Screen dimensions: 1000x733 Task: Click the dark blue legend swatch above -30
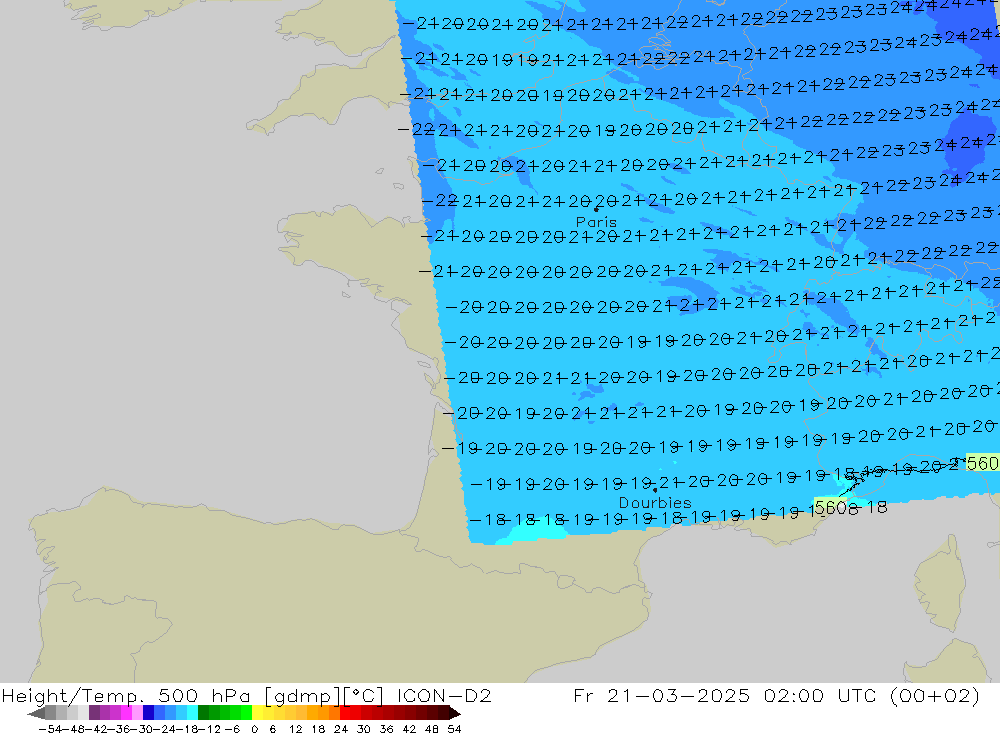[148, 713]
